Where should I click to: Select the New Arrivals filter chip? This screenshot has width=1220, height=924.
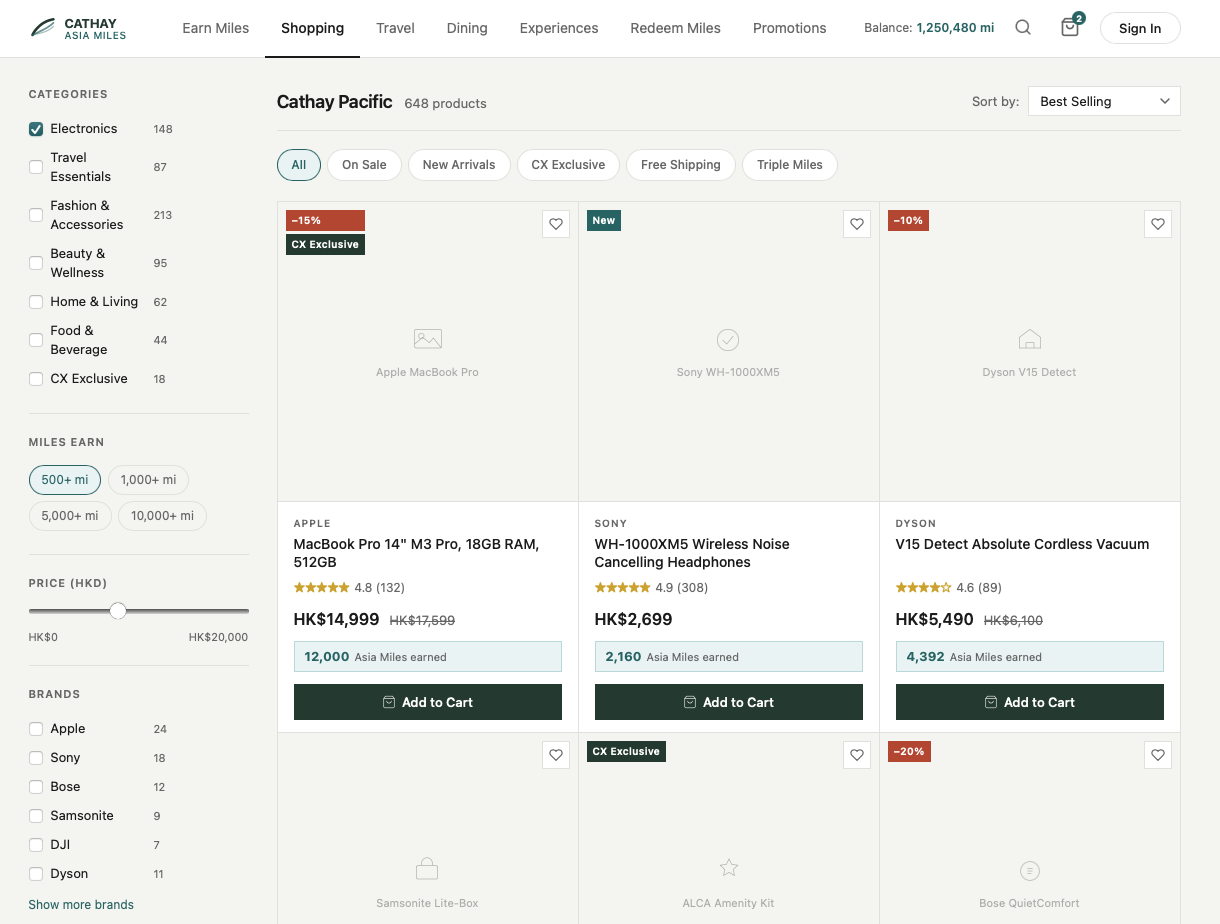(459, 165)
